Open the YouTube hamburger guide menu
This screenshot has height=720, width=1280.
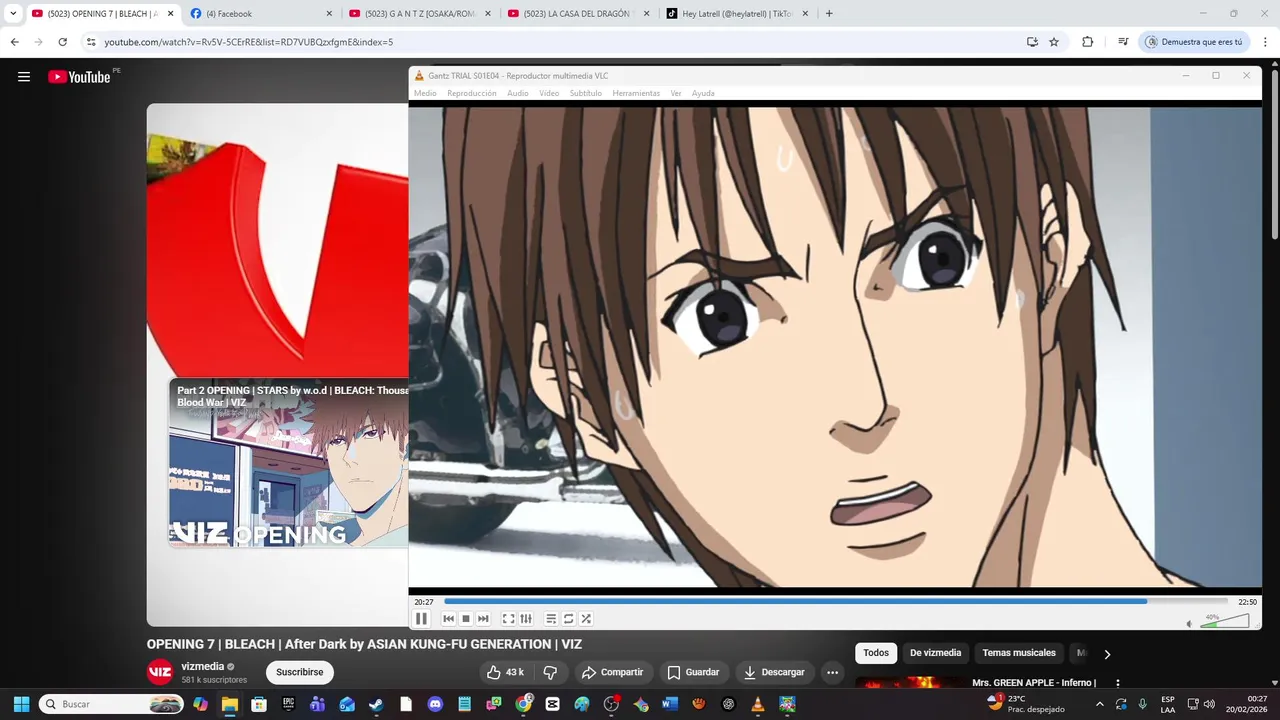tap(24, 77)
